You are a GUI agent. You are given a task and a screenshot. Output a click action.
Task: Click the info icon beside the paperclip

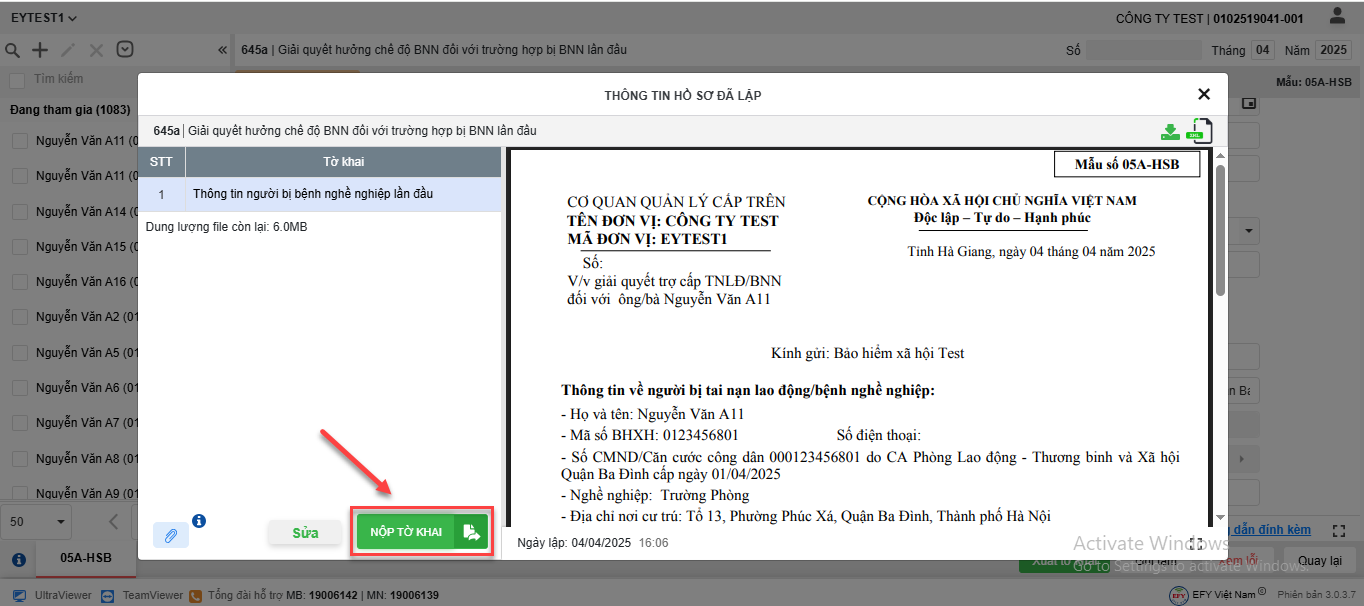pos(199,521)
